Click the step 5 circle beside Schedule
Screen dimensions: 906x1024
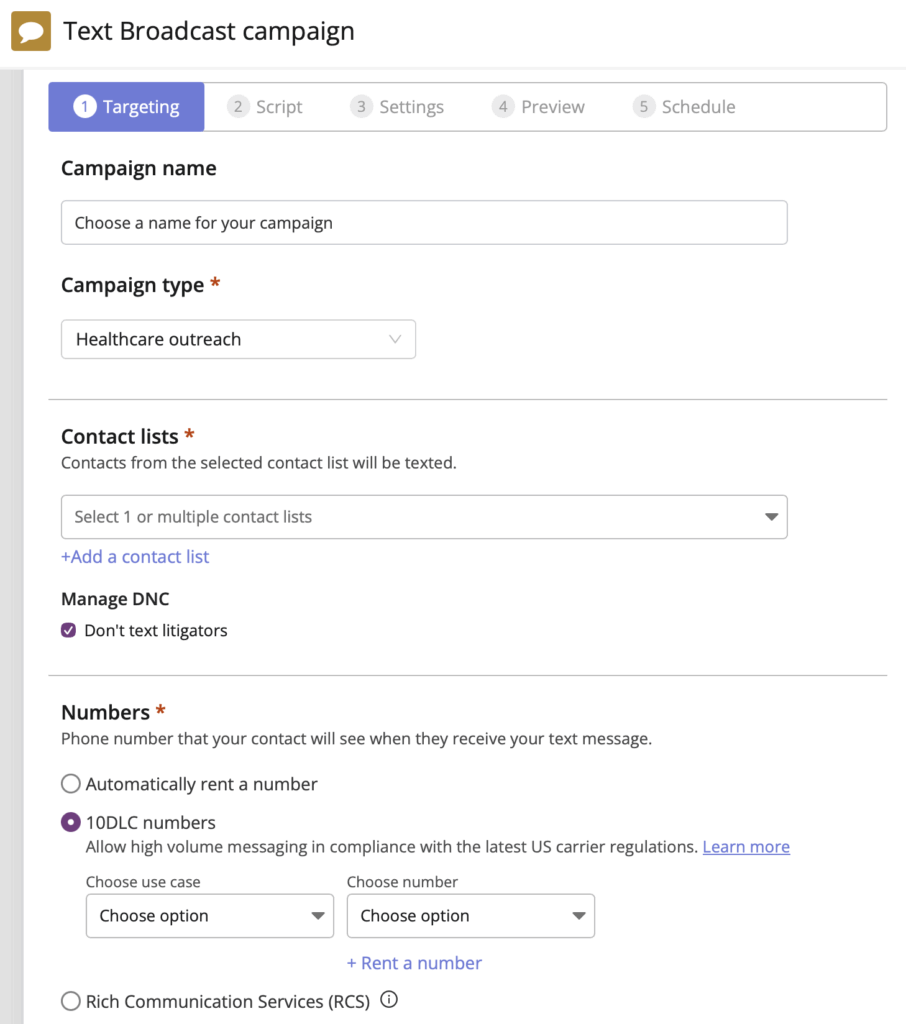644,106
